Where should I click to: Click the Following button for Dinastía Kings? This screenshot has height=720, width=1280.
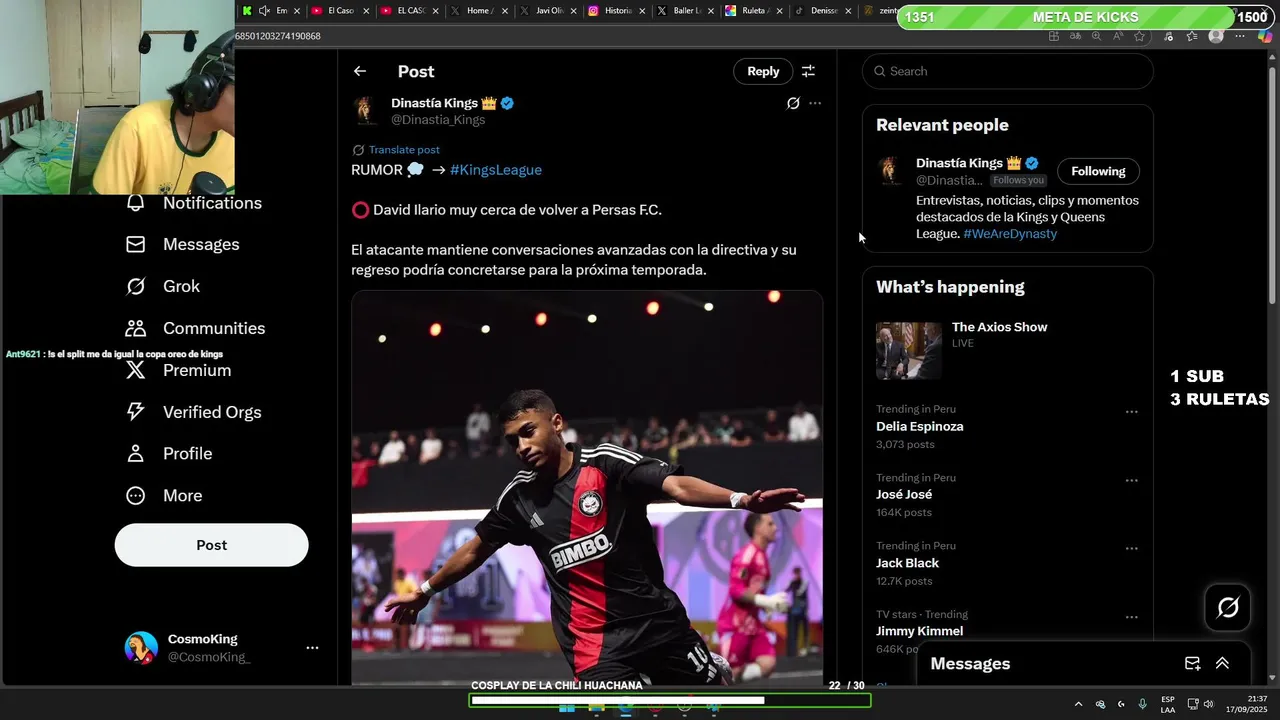click(1098, 171)
